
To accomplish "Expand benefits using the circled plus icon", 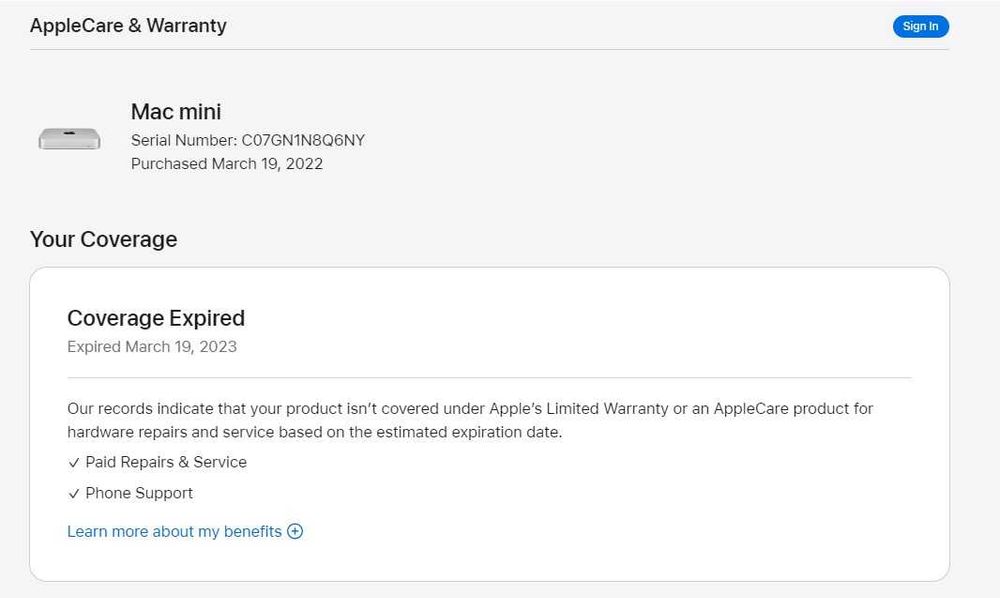I will click(x=295, y=532).
